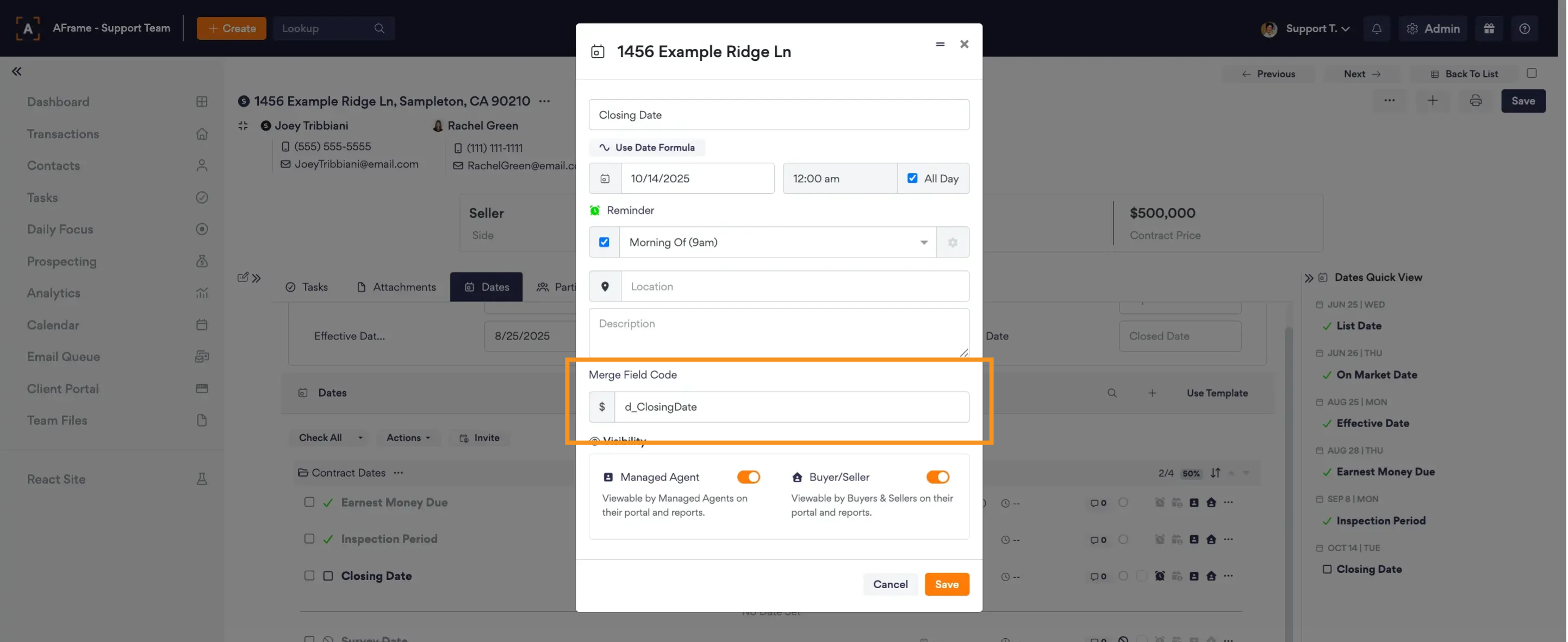Click the print icon near Save
The width and height of the screenshot is (1568, 642).
click(x=1476, y=101)
